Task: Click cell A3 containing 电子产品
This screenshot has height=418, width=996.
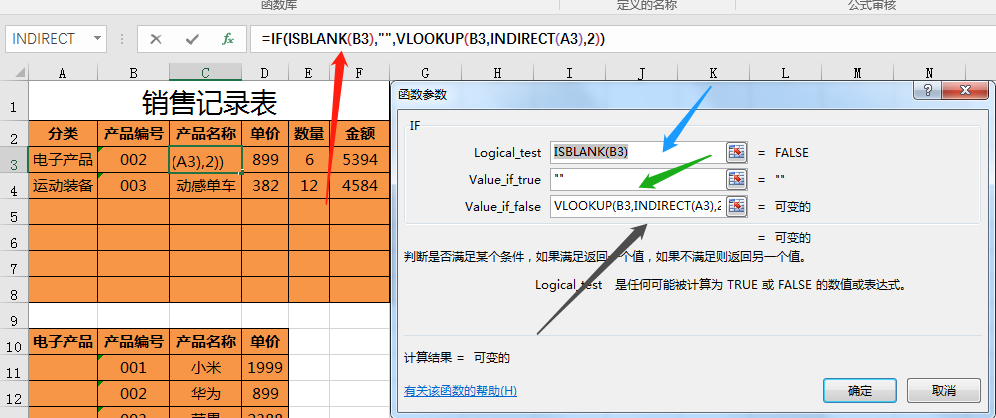Action: [63, 159]
